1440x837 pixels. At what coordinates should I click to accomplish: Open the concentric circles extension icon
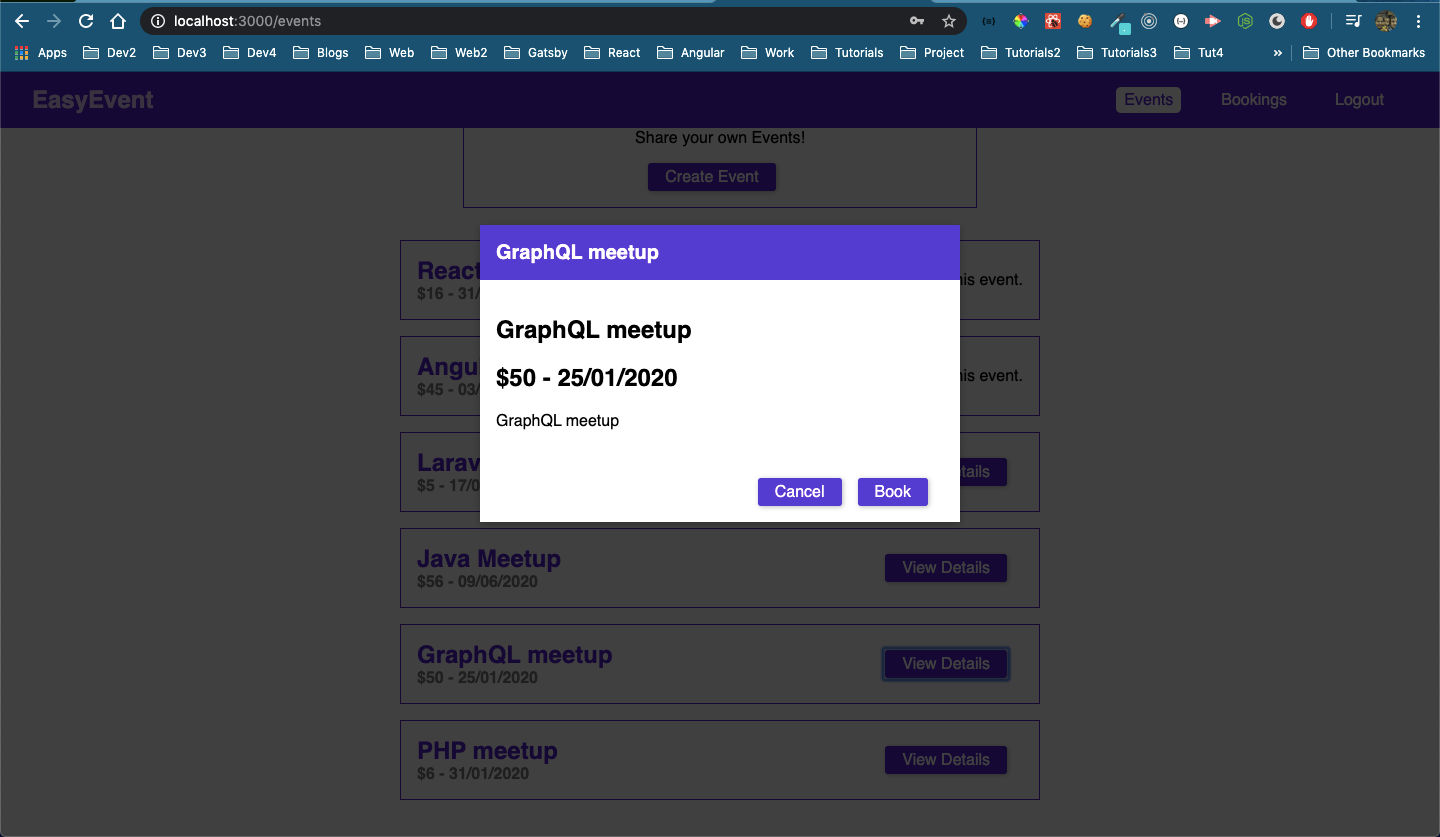point(1149,21)
